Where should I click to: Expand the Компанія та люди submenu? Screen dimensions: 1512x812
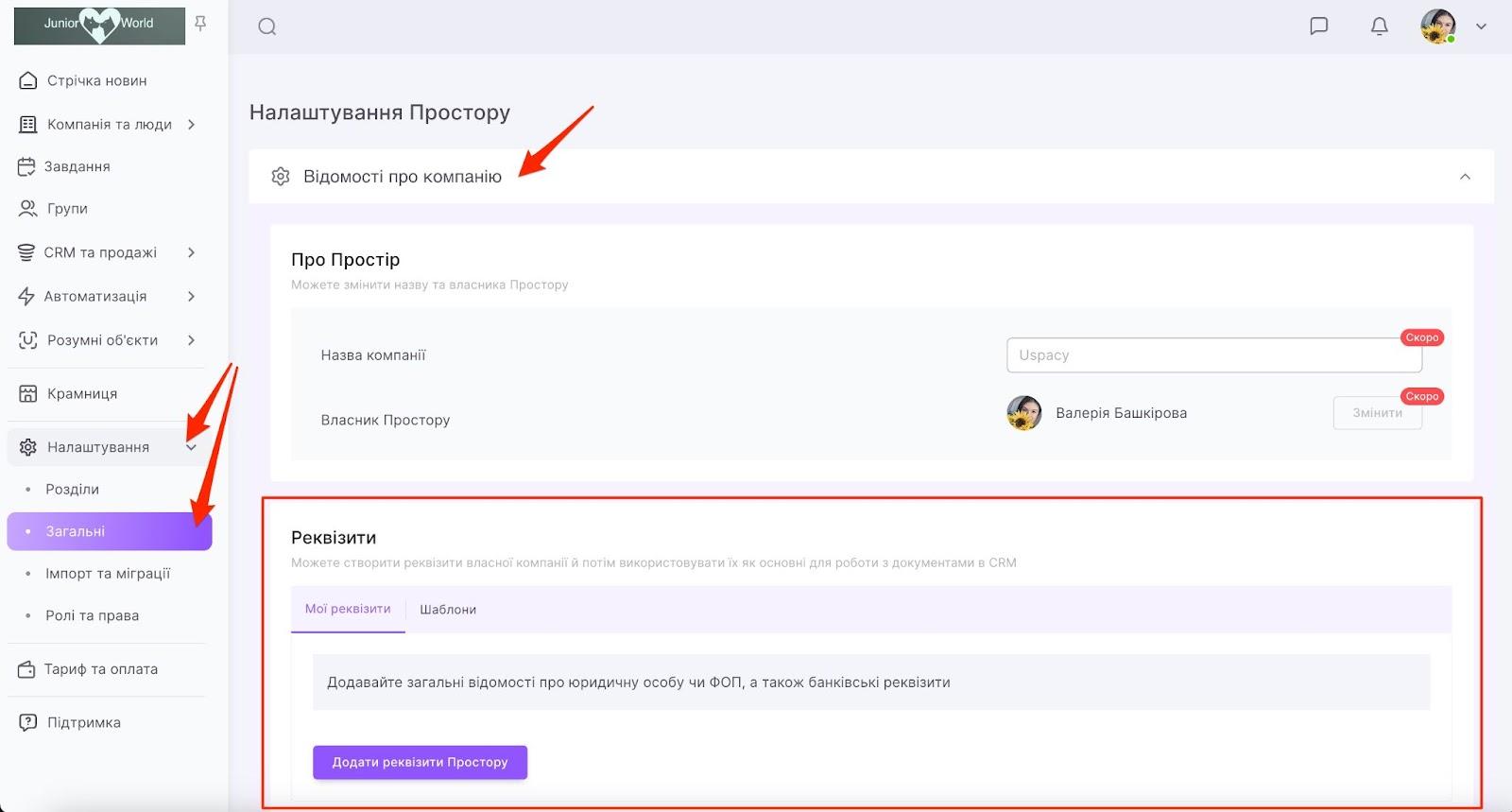tap(191, 125)
